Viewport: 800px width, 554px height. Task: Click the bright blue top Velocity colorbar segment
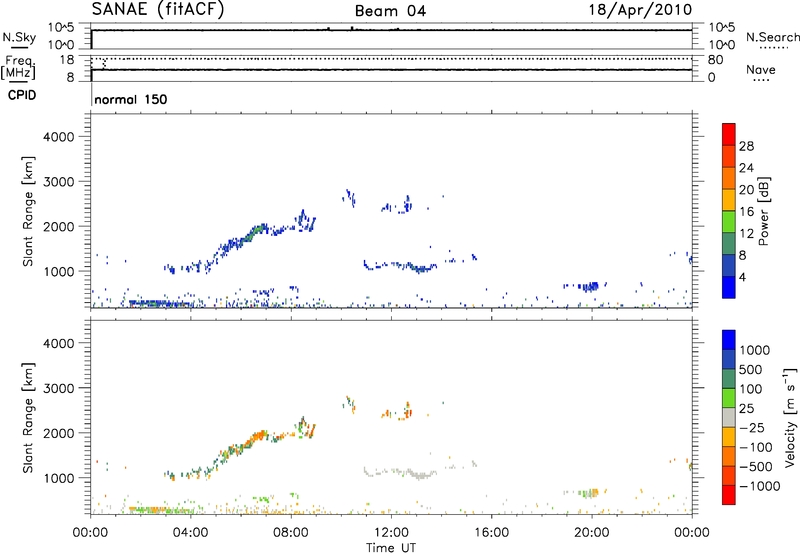click(x=729, y=340)
